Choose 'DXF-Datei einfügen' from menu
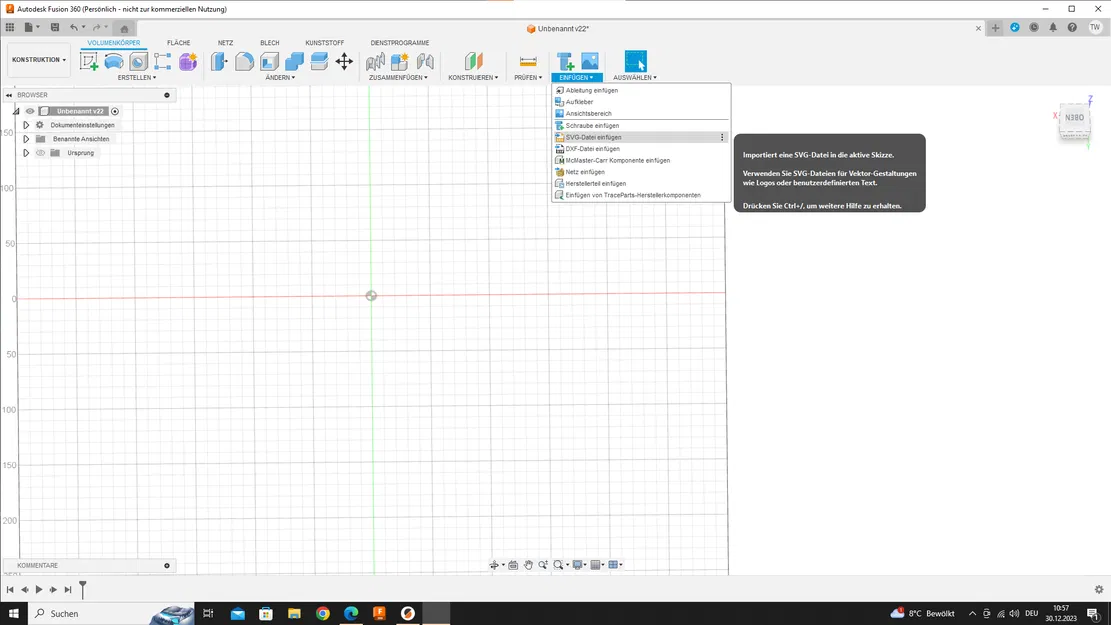1111x625 pixels. click(592, 149)
